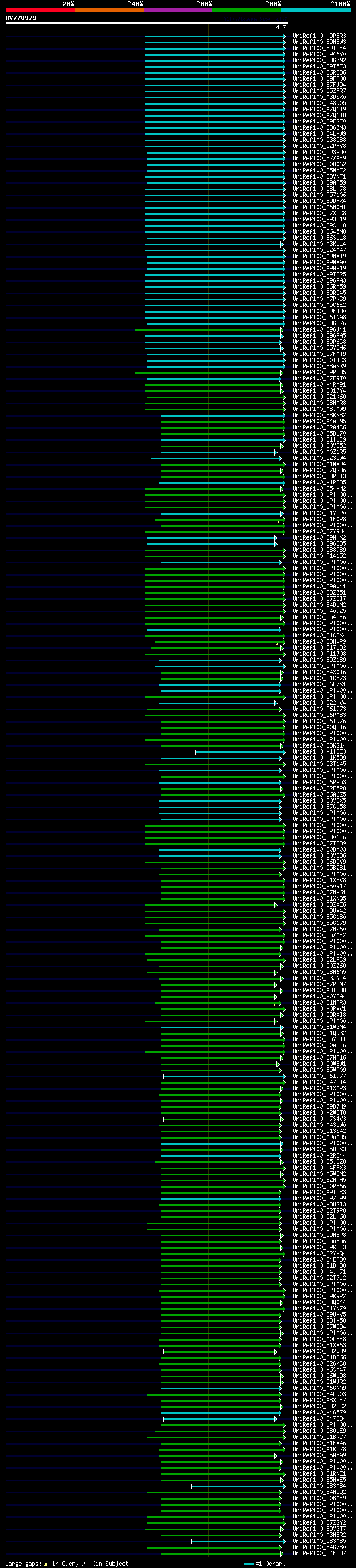Click the green alignment bar for UniRef100_B9GJ41

[209, 330]
